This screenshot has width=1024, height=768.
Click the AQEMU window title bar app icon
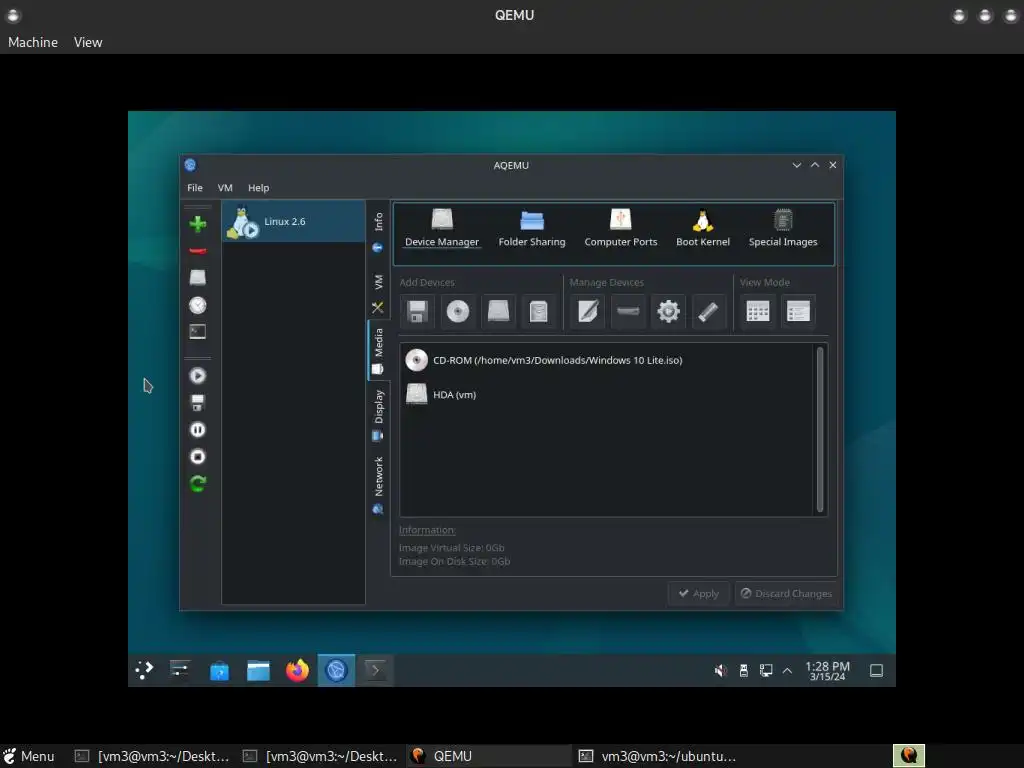[190, 165]
